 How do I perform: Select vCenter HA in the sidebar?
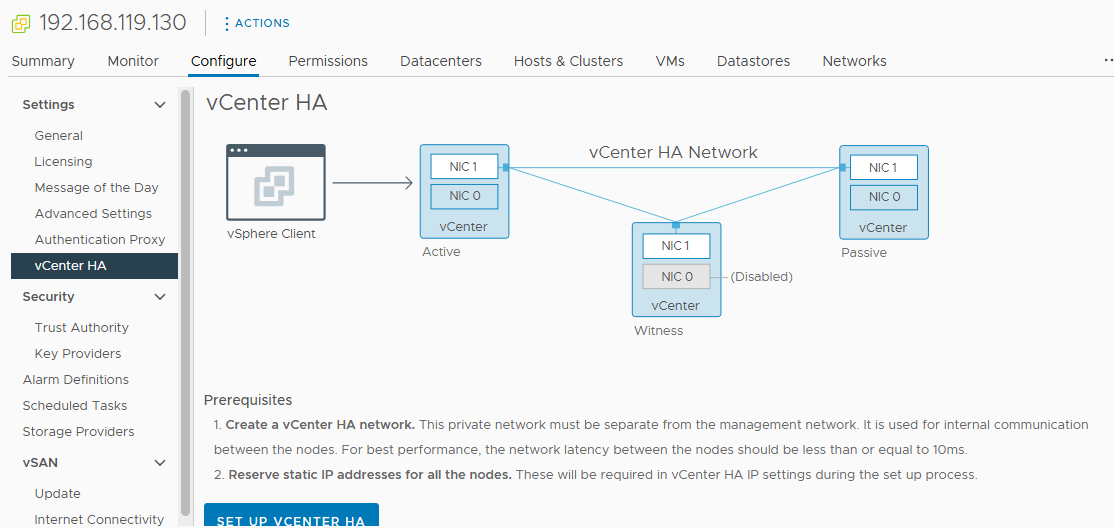click(94, 266)
